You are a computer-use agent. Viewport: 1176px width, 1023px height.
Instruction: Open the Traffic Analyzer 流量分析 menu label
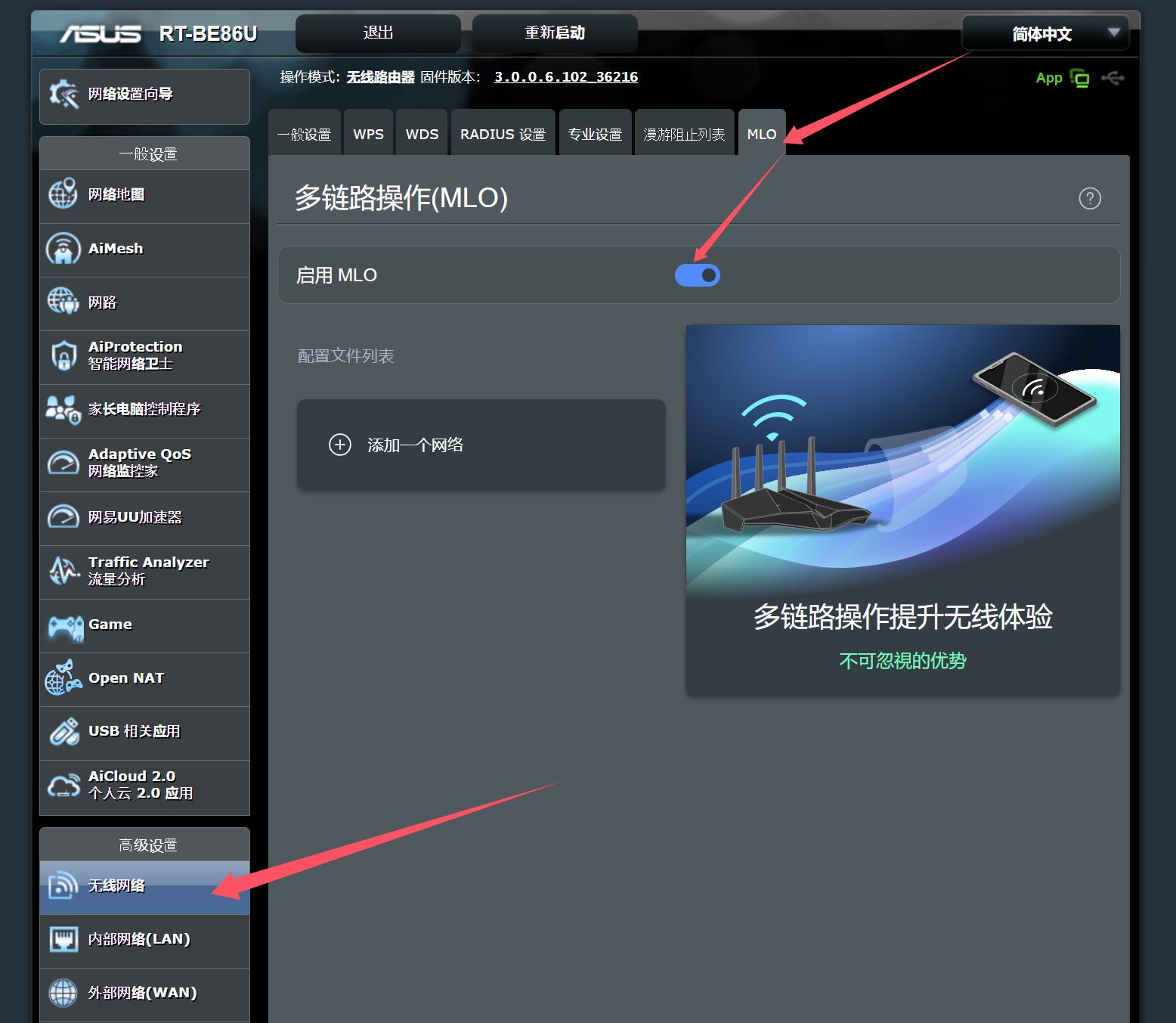click(148, 571)
